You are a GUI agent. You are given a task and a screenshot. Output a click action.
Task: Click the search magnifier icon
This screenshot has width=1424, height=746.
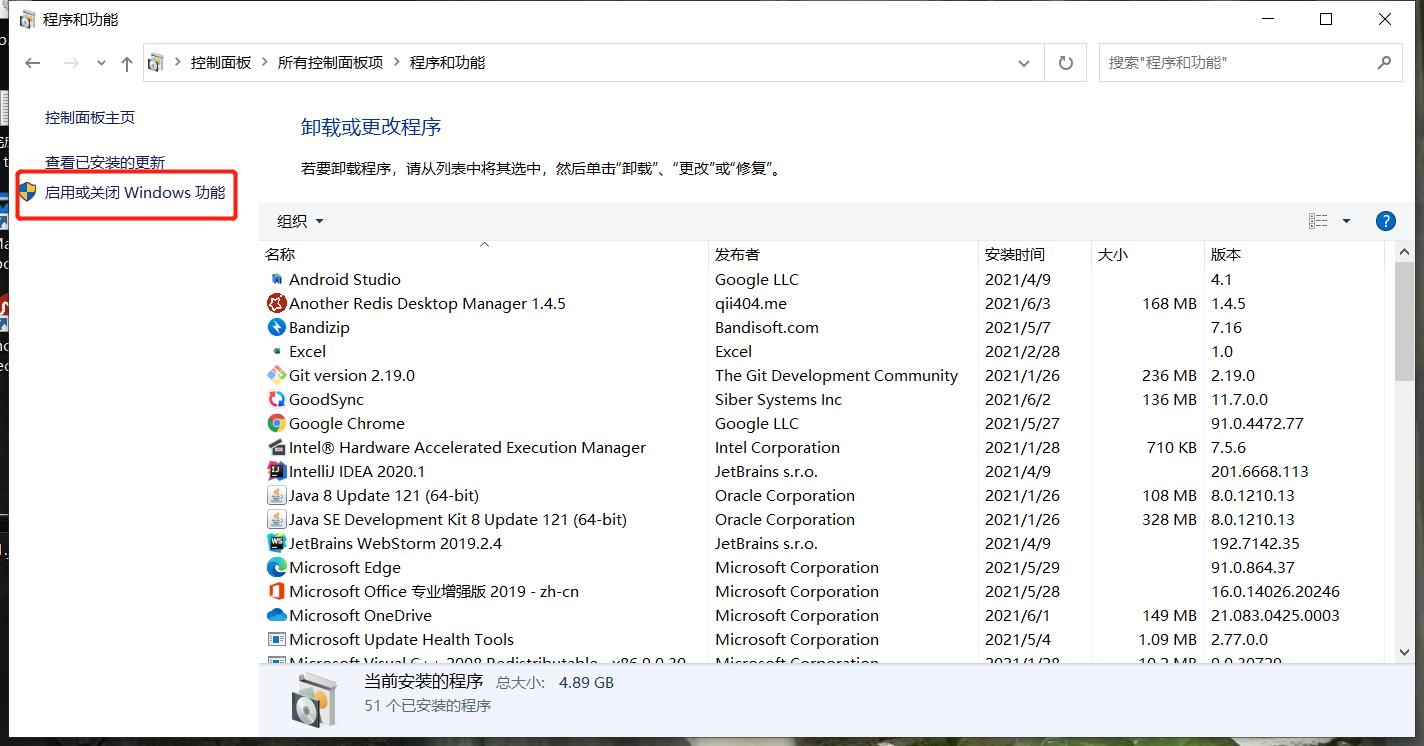(x=1384, y=62)
